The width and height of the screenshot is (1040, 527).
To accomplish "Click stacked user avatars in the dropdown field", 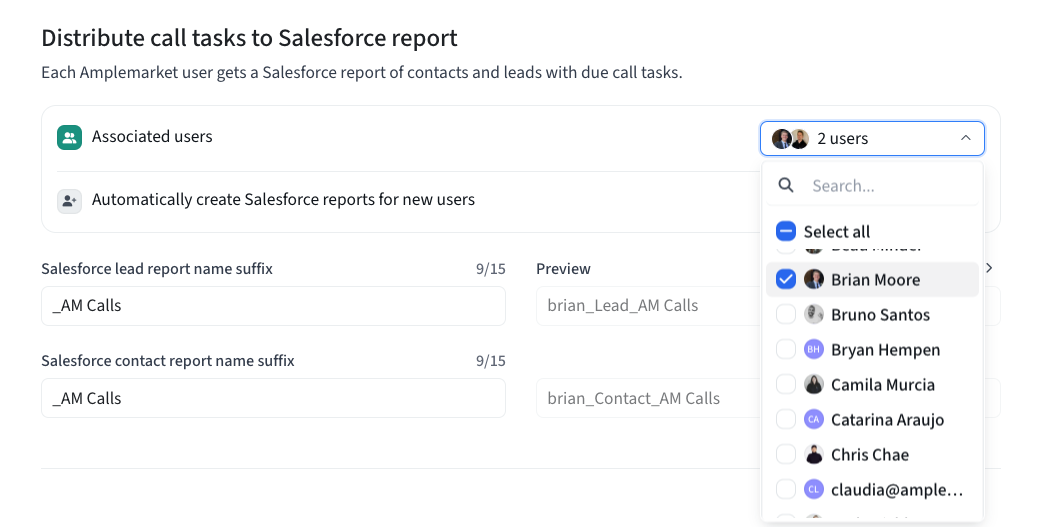I will [x=790, y=139].
